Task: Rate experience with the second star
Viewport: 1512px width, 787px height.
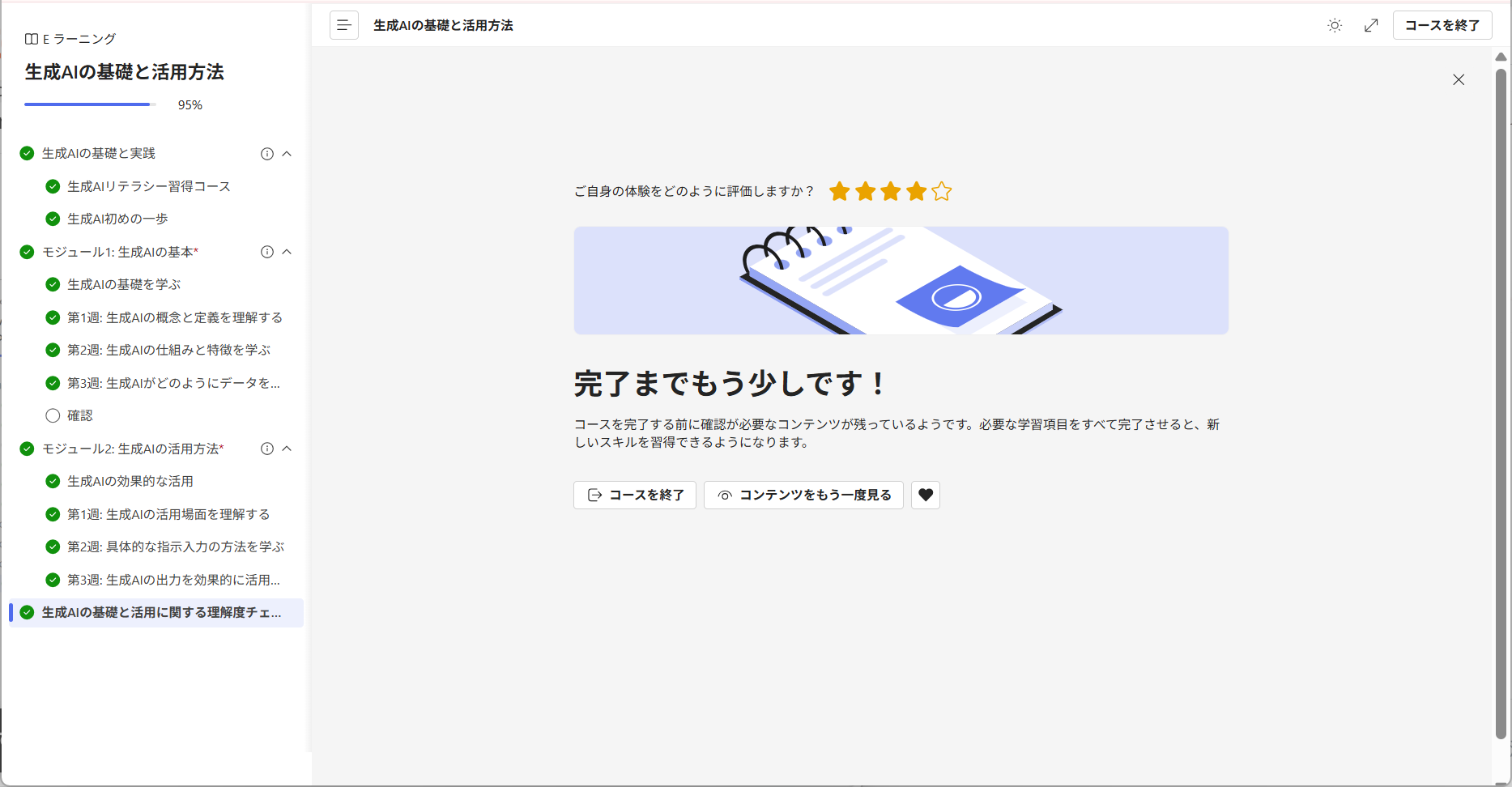Action: 866,191
